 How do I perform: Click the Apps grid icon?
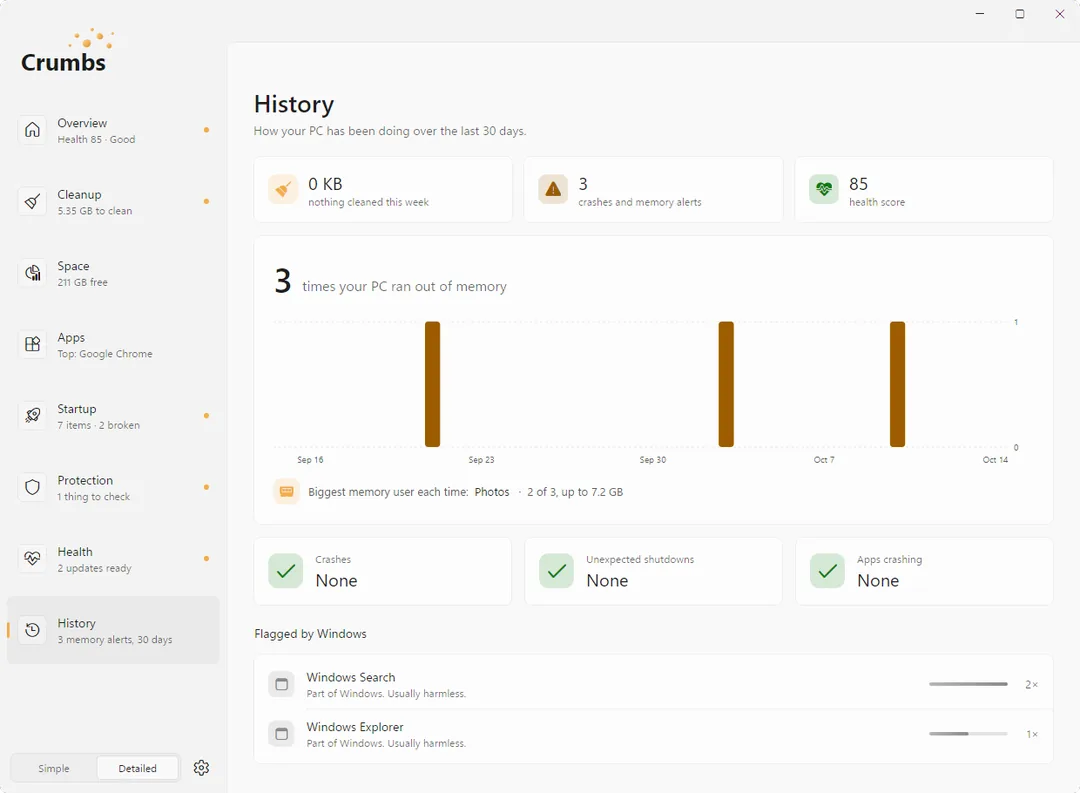point(32,344)
